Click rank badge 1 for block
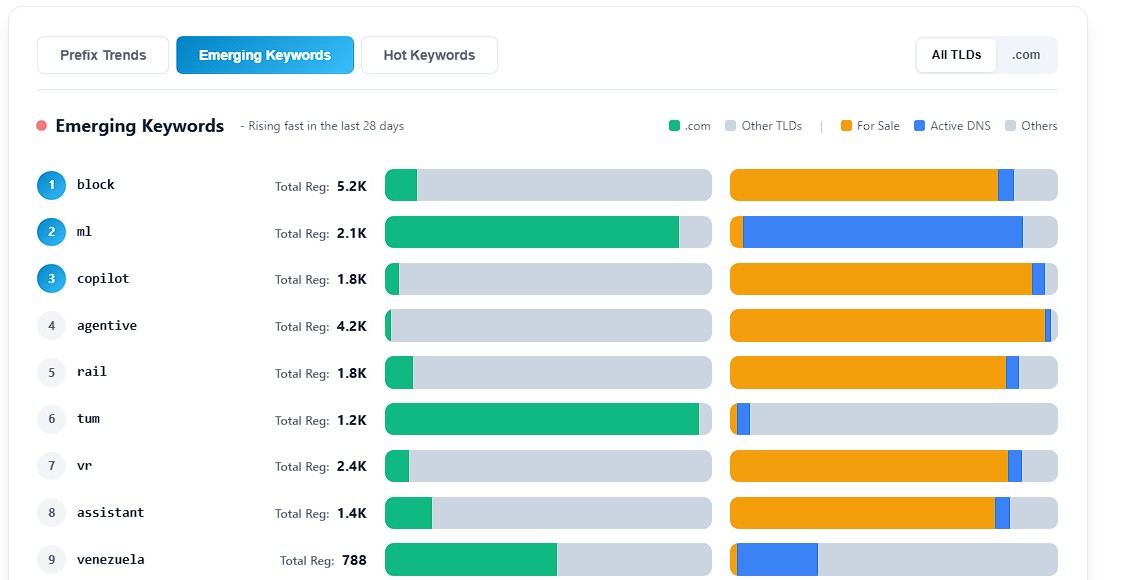1139x580 pixels. click(52, 185)
